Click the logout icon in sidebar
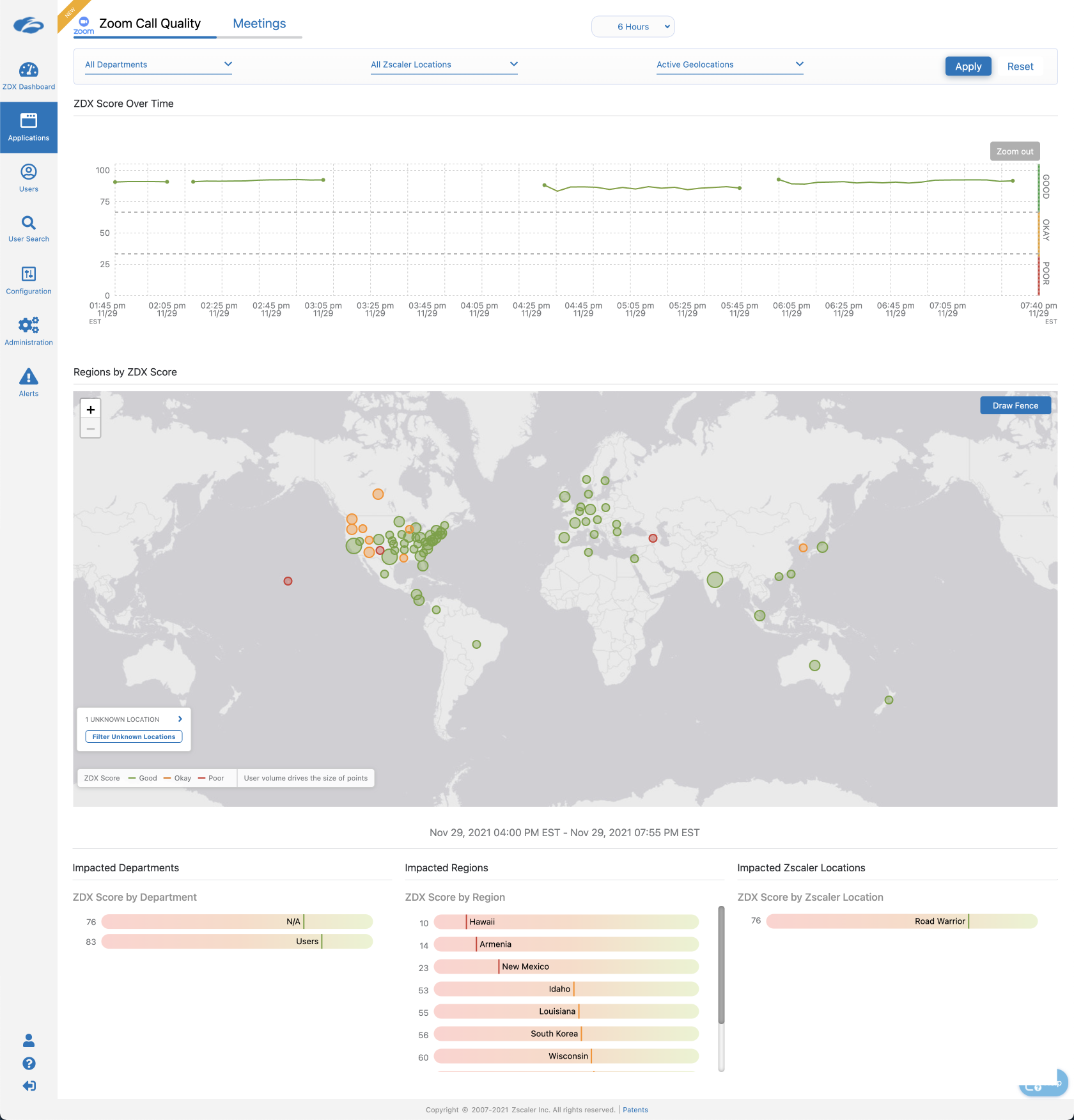The image size is (1074, 1120). pyautogui.click(x=29, y=1085)
